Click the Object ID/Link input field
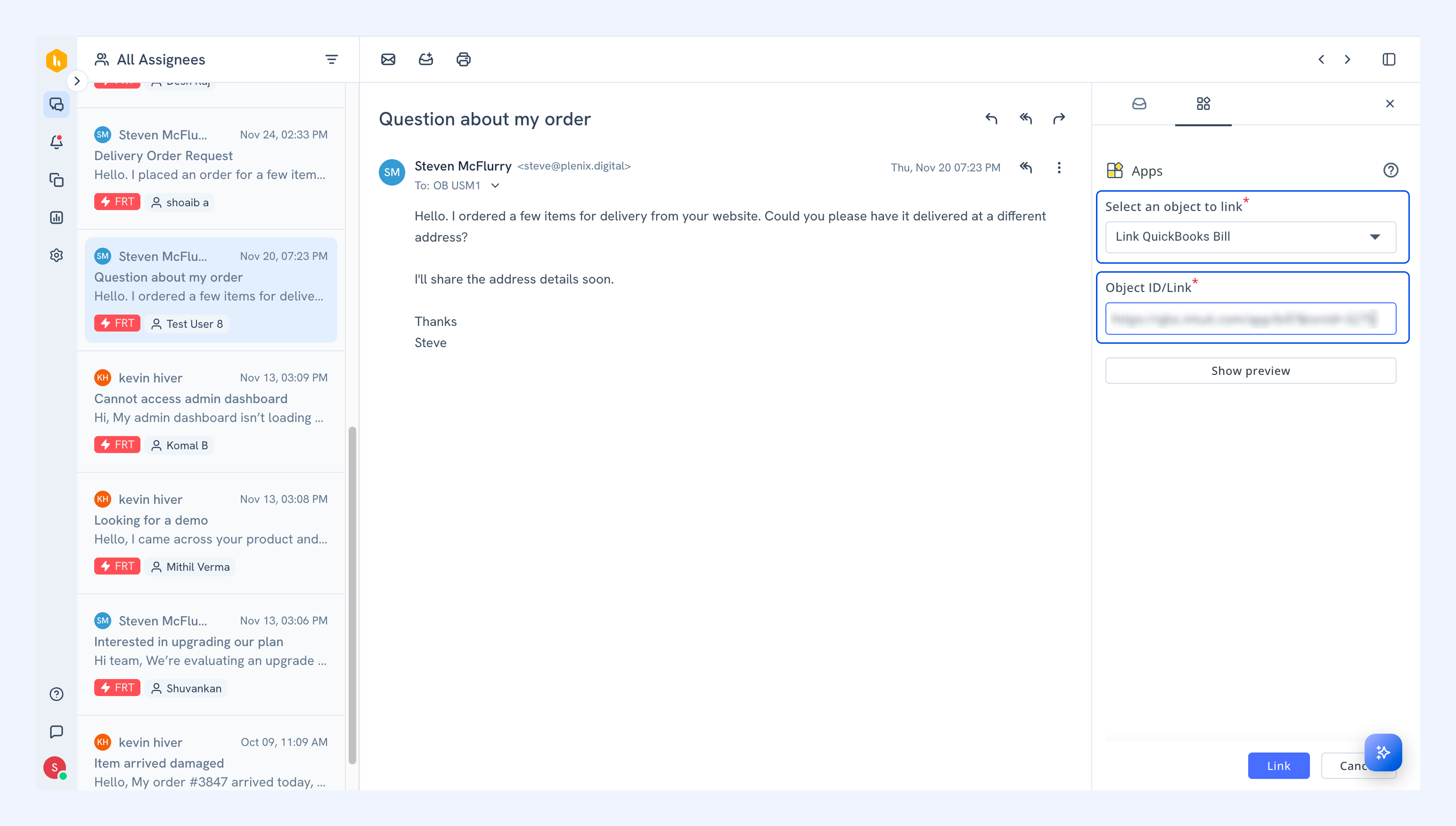Screen dimensions: 1456x826 [x=1250, y=318]
